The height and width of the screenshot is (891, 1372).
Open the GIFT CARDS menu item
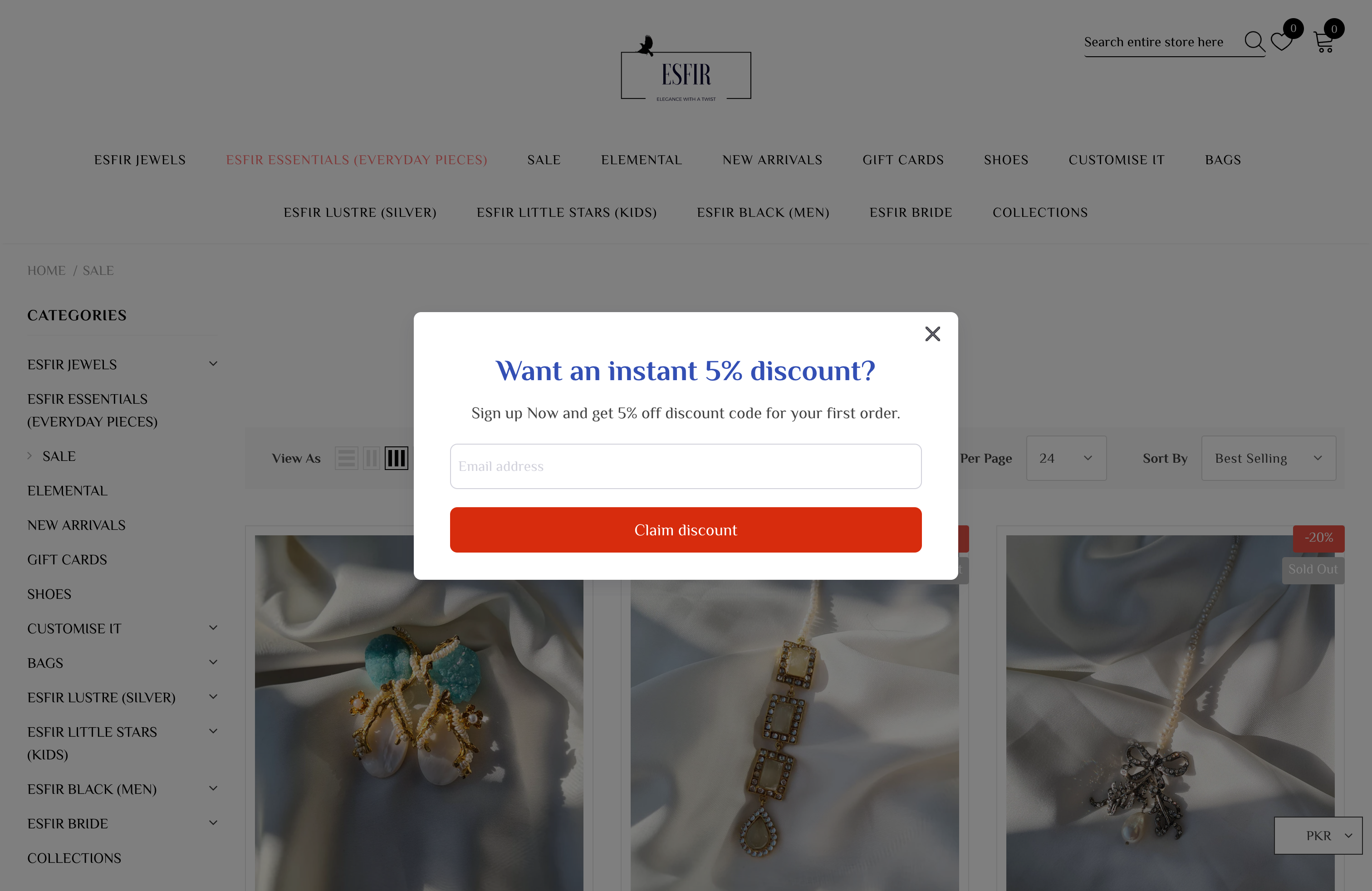[903, 160]
